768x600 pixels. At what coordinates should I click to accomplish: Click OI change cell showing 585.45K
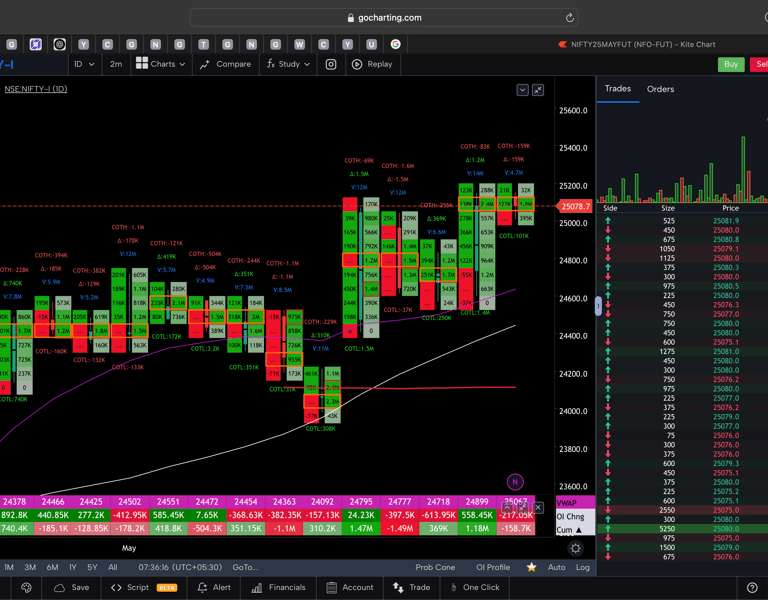(x=168, y=515)
